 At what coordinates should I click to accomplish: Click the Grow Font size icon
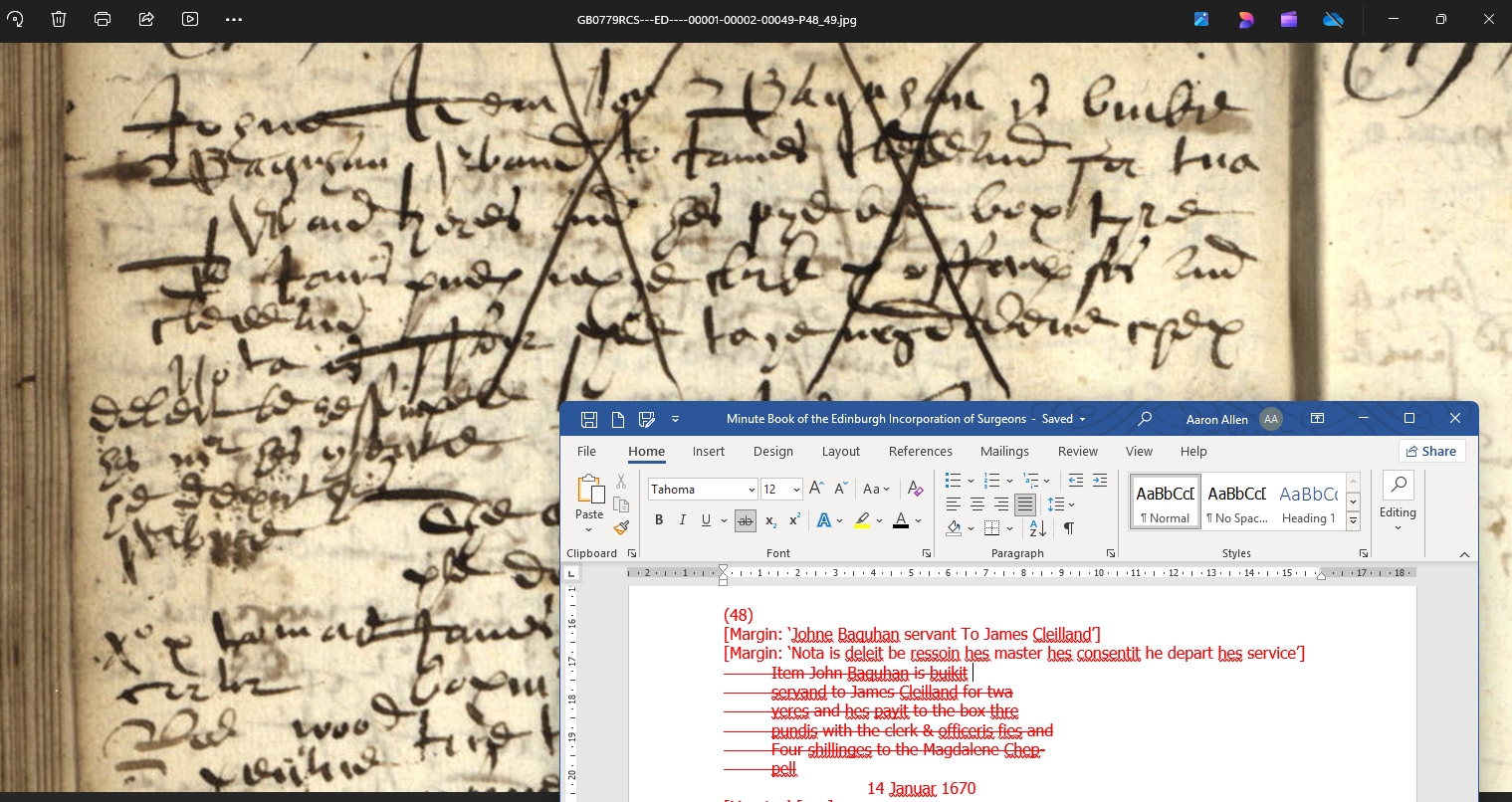click(816, 489)
